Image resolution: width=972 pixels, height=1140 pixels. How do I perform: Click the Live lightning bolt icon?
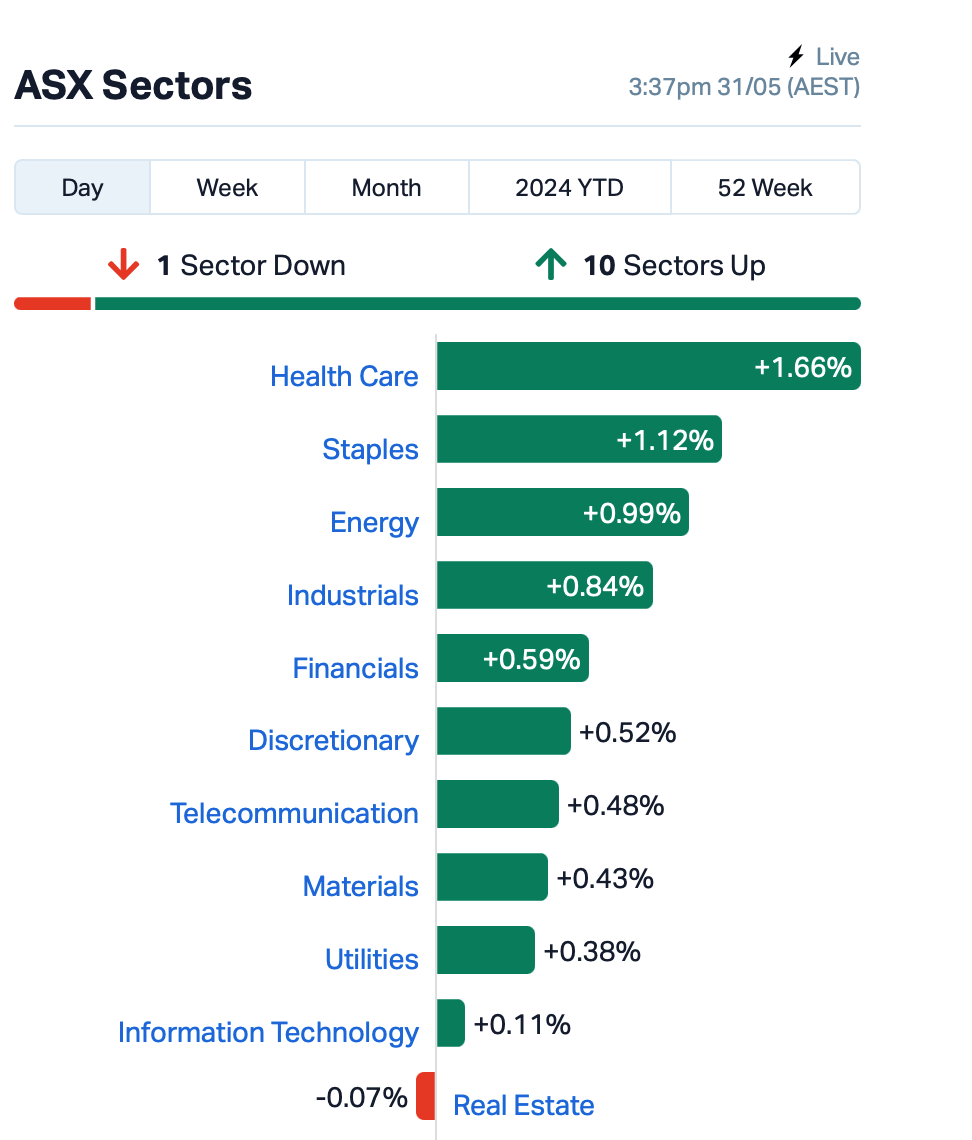tap(796, 56)
